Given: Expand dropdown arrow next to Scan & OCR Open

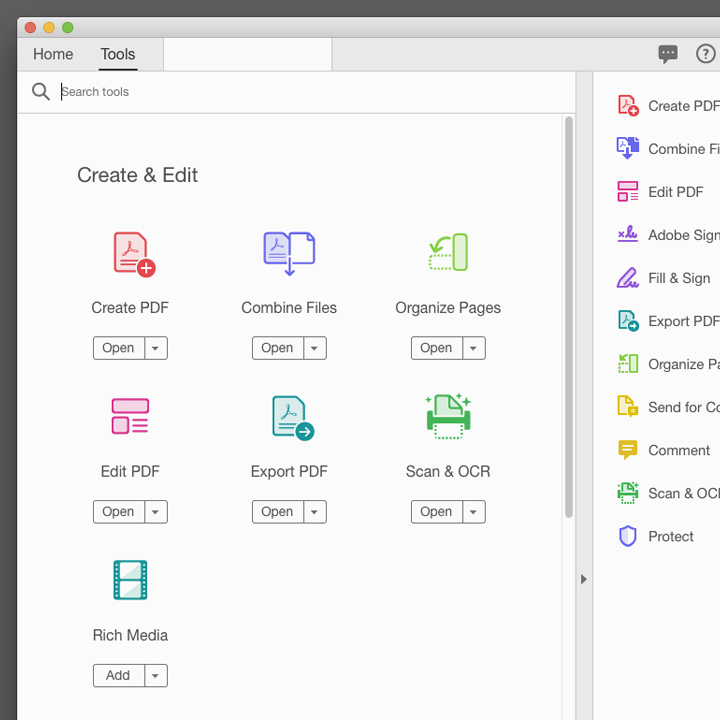Looking at the screenshot, I should click(473, 512).
